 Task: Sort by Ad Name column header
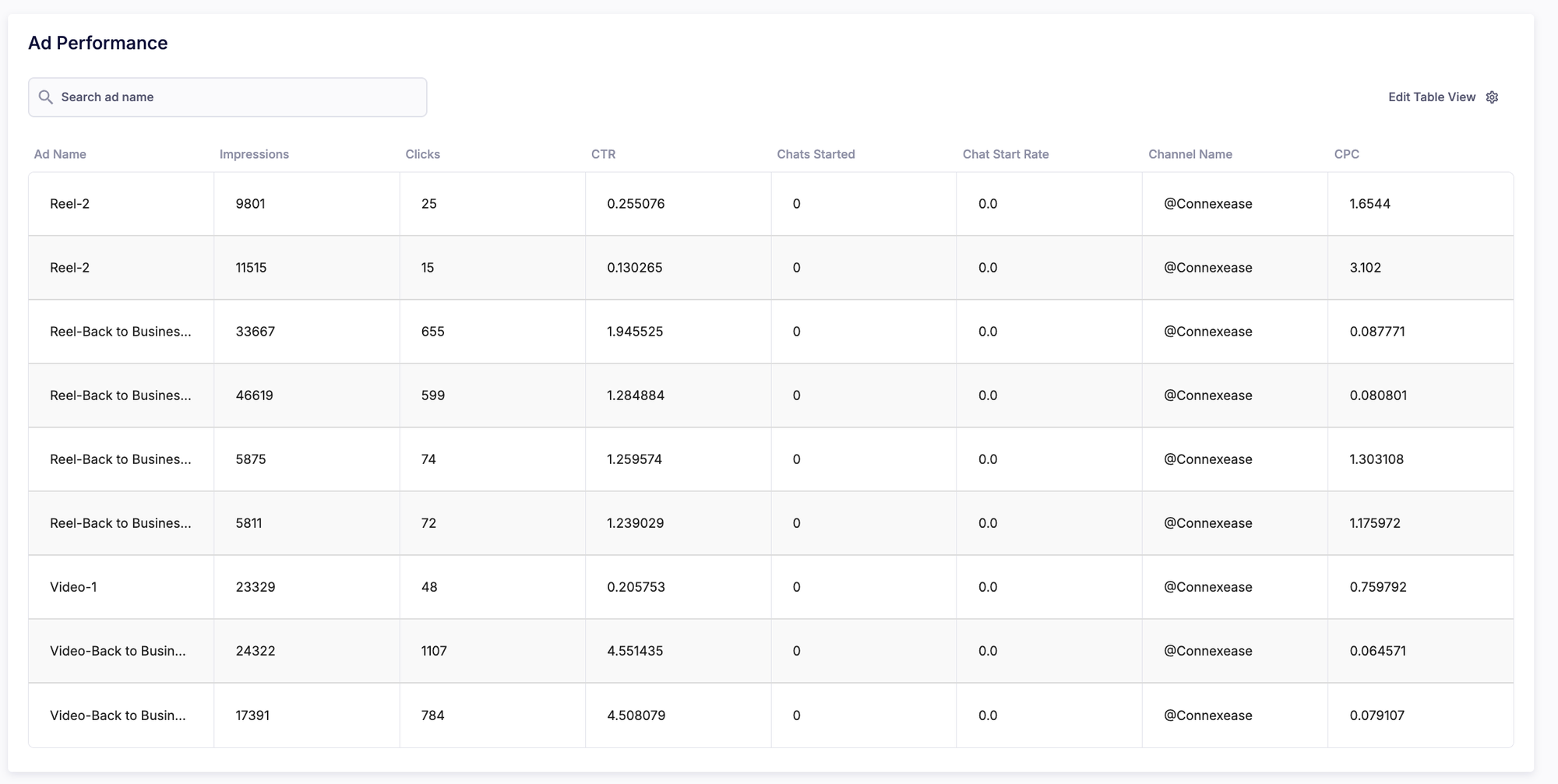point(60,154)
